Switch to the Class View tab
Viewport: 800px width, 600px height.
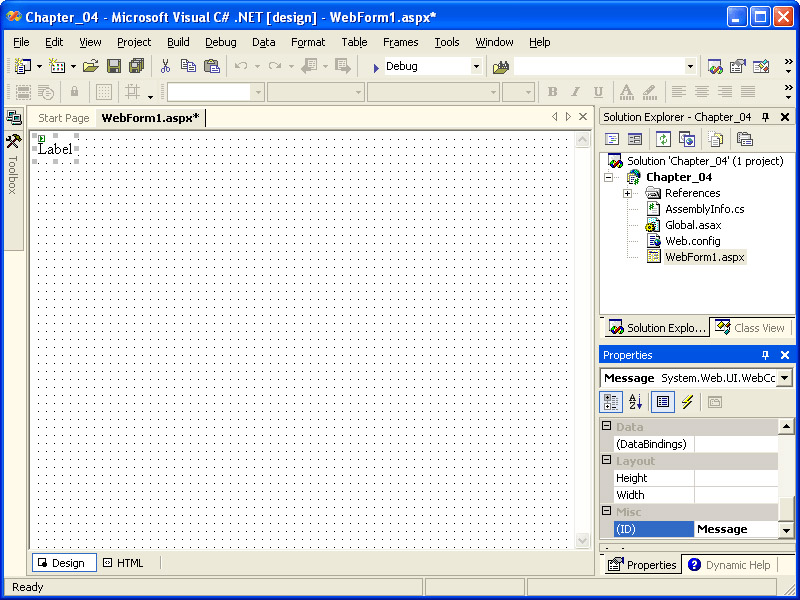pyautogui.click(x=750, y=328)
